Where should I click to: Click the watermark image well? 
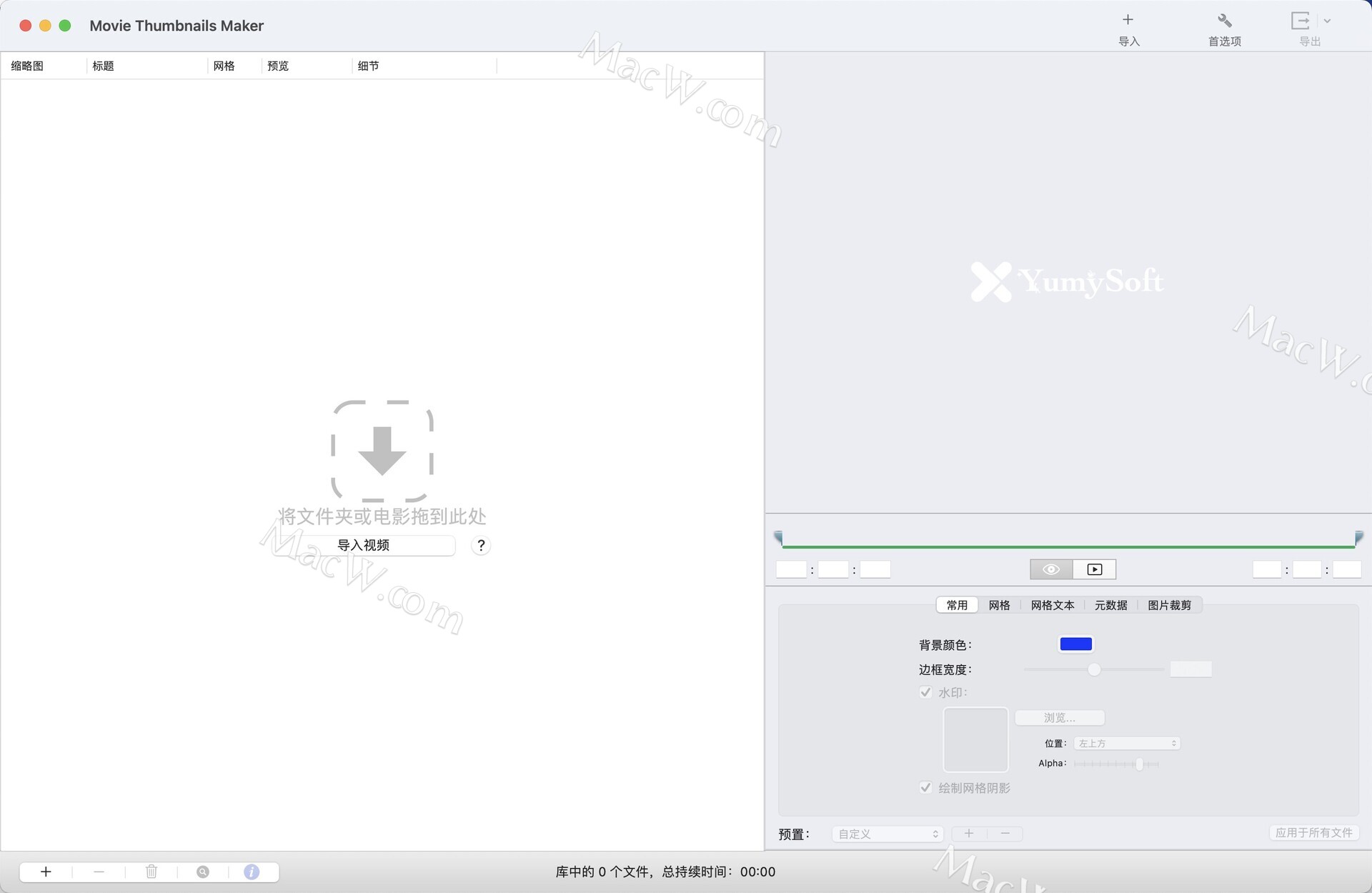pos(975,739)
